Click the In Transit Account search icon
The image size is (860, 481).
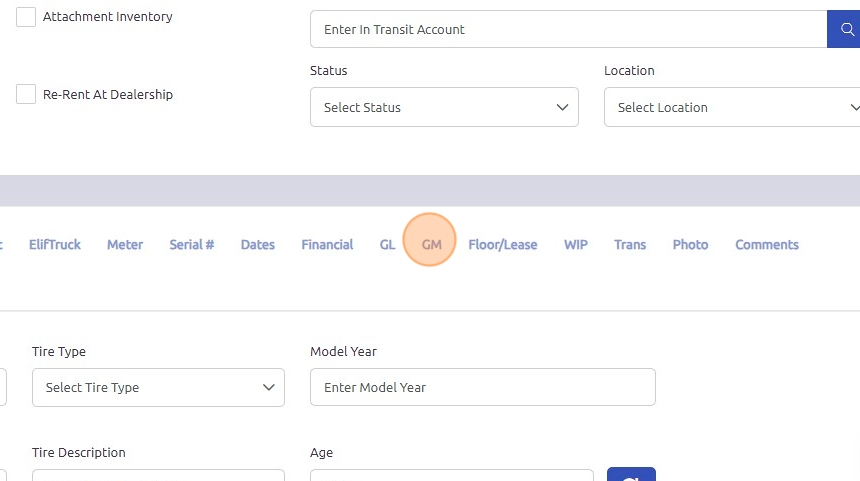(x=843, y=29)
